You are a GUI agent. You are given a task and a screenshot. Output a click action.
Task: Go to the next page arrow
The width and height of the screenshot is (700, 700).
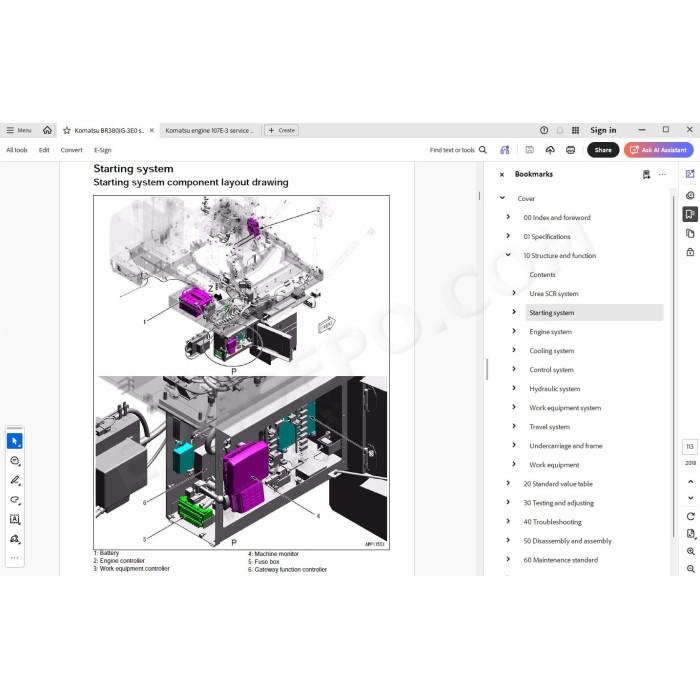[x=691, y=498]
